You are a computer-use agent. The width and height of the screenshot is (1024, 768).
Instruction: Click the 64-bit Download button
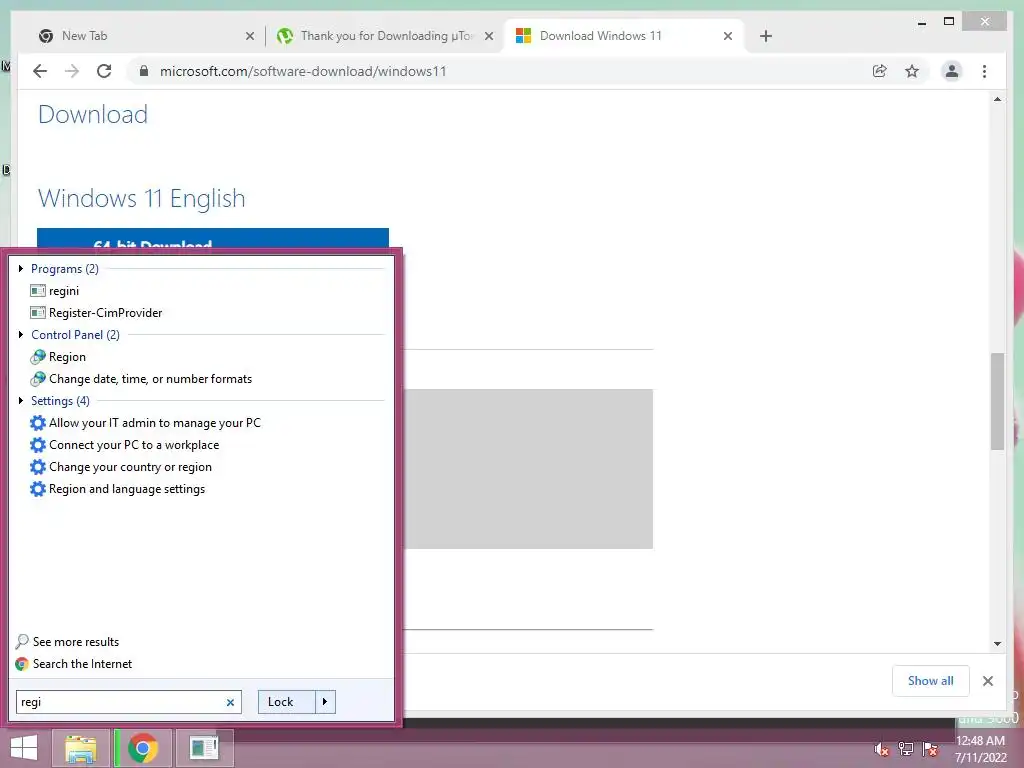213,239
